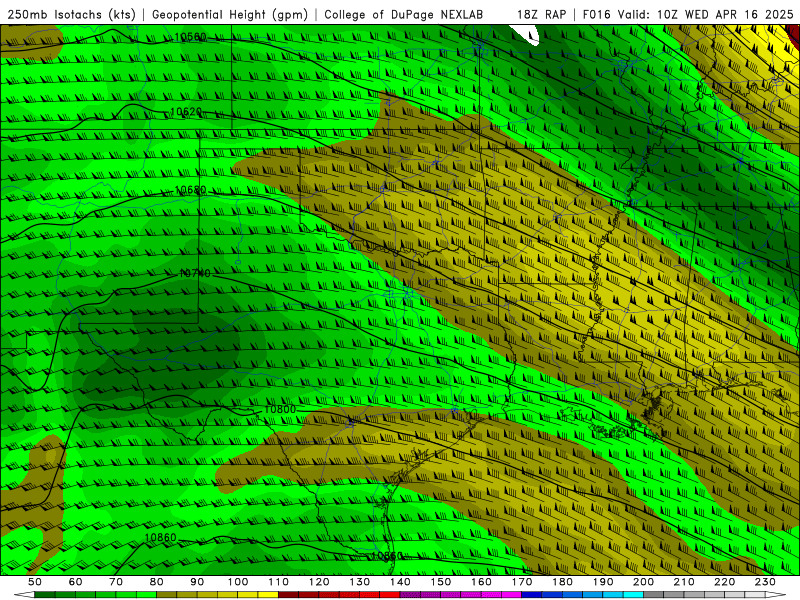Click the 10560 height contour label
800x600 pixels.
click(x=190, y=37)
